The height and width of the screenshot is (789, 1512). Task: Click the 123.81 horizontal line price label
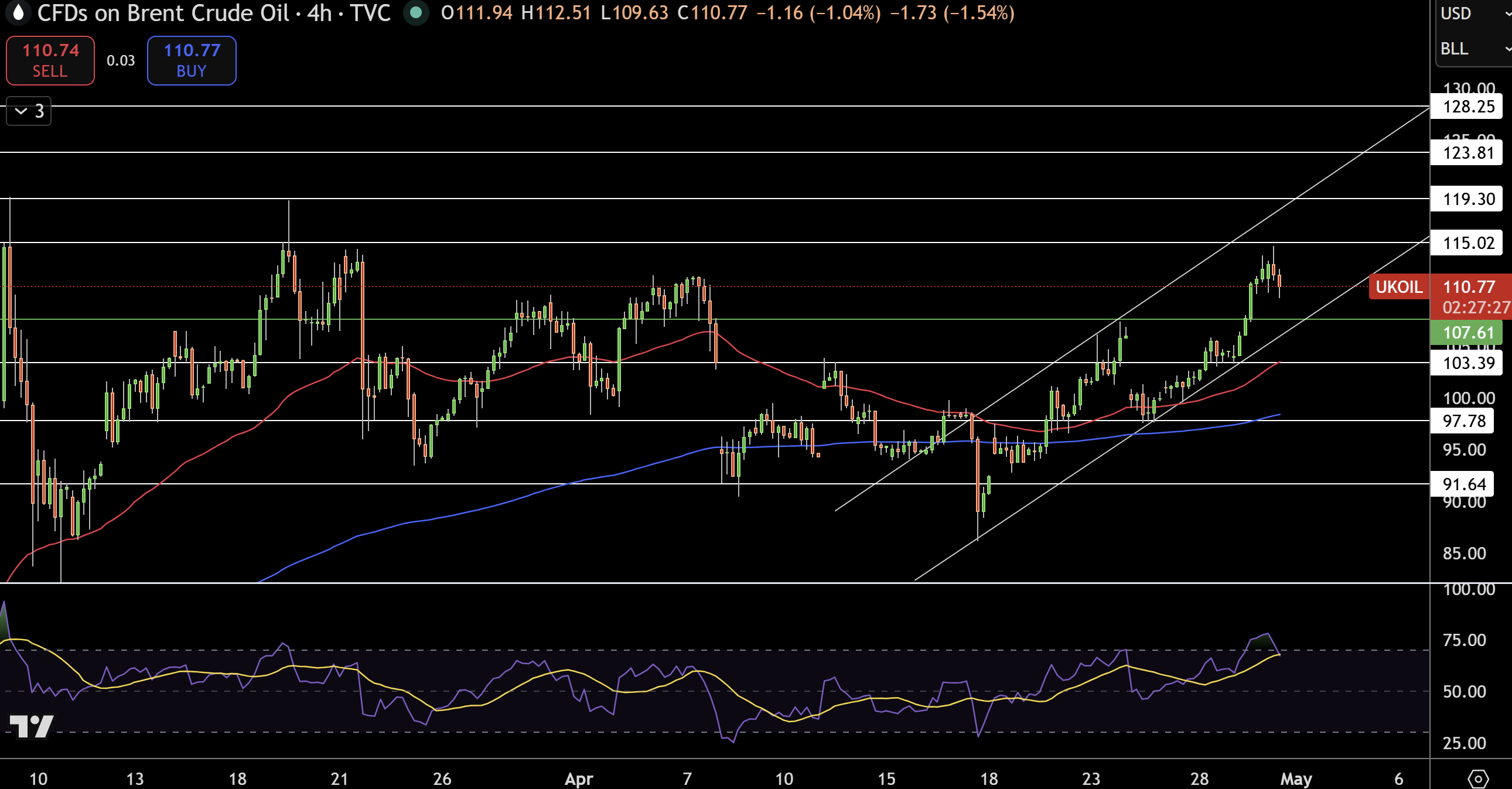point(1467,153)
